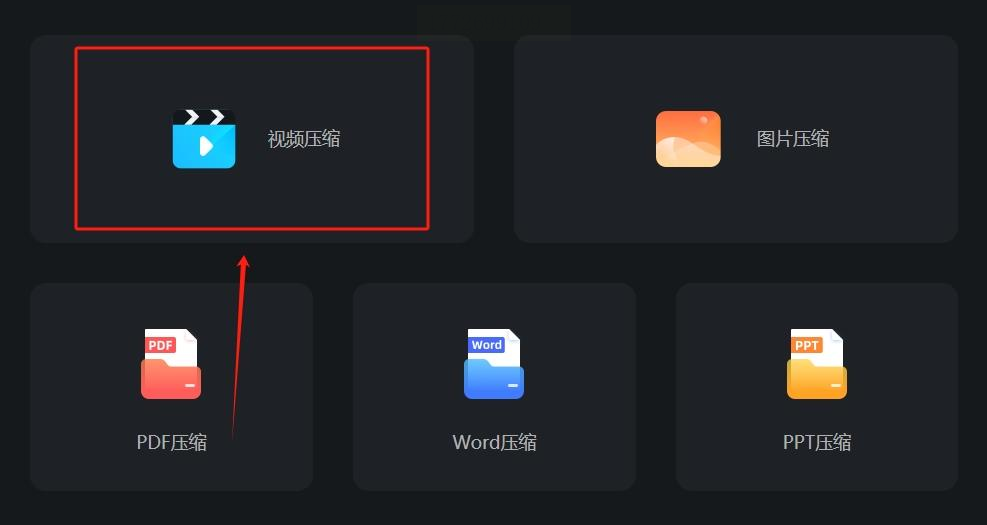Open the Word压缩 label

coord(494,443)
